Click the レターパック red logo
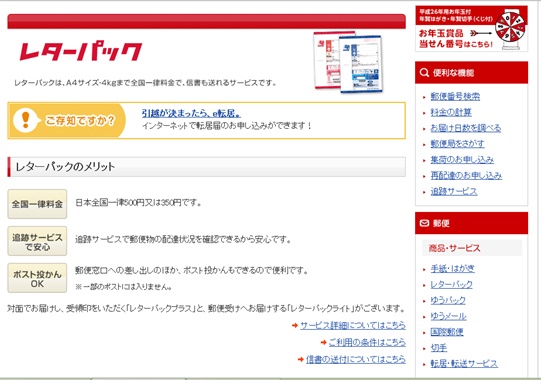The image size is (541, 380). [81, 51]
